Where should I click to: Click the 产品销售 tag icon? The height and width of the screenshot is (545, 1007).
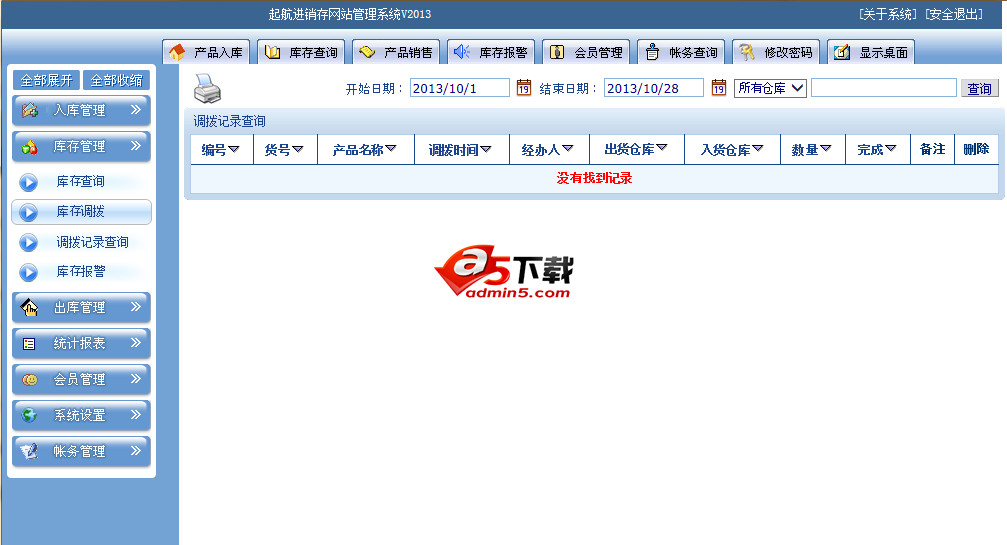[367, 52]
